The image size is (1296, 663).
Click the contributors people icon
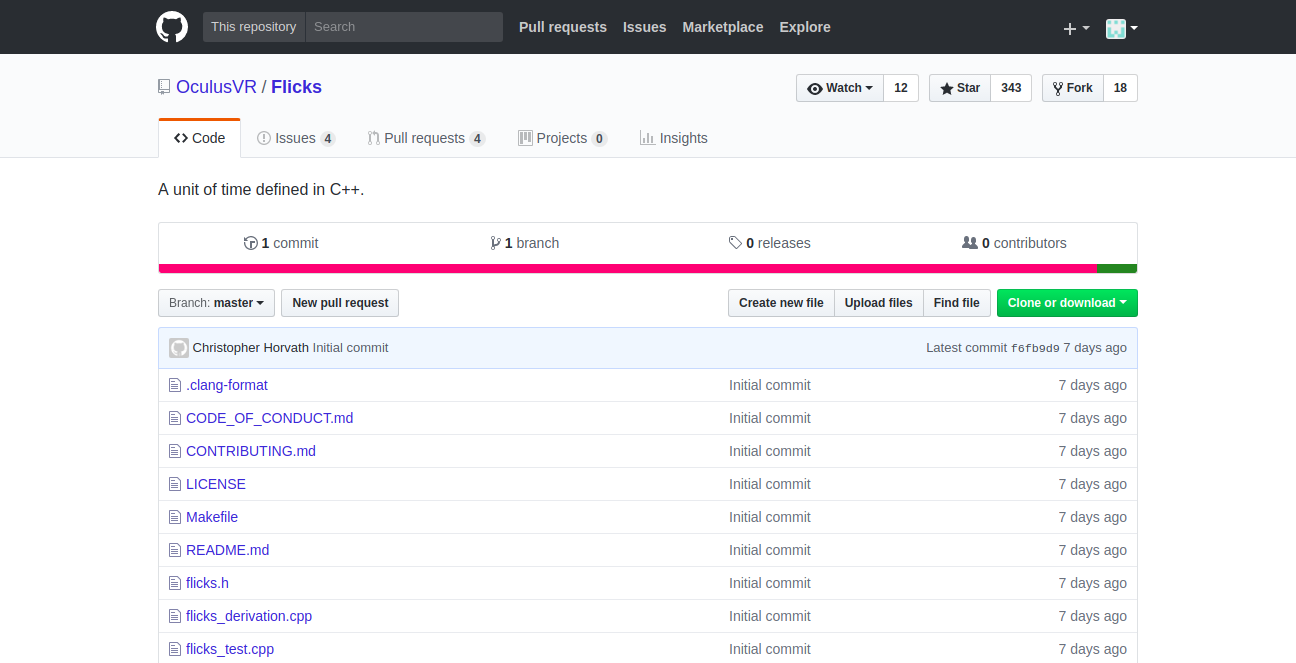click(969, 243)
